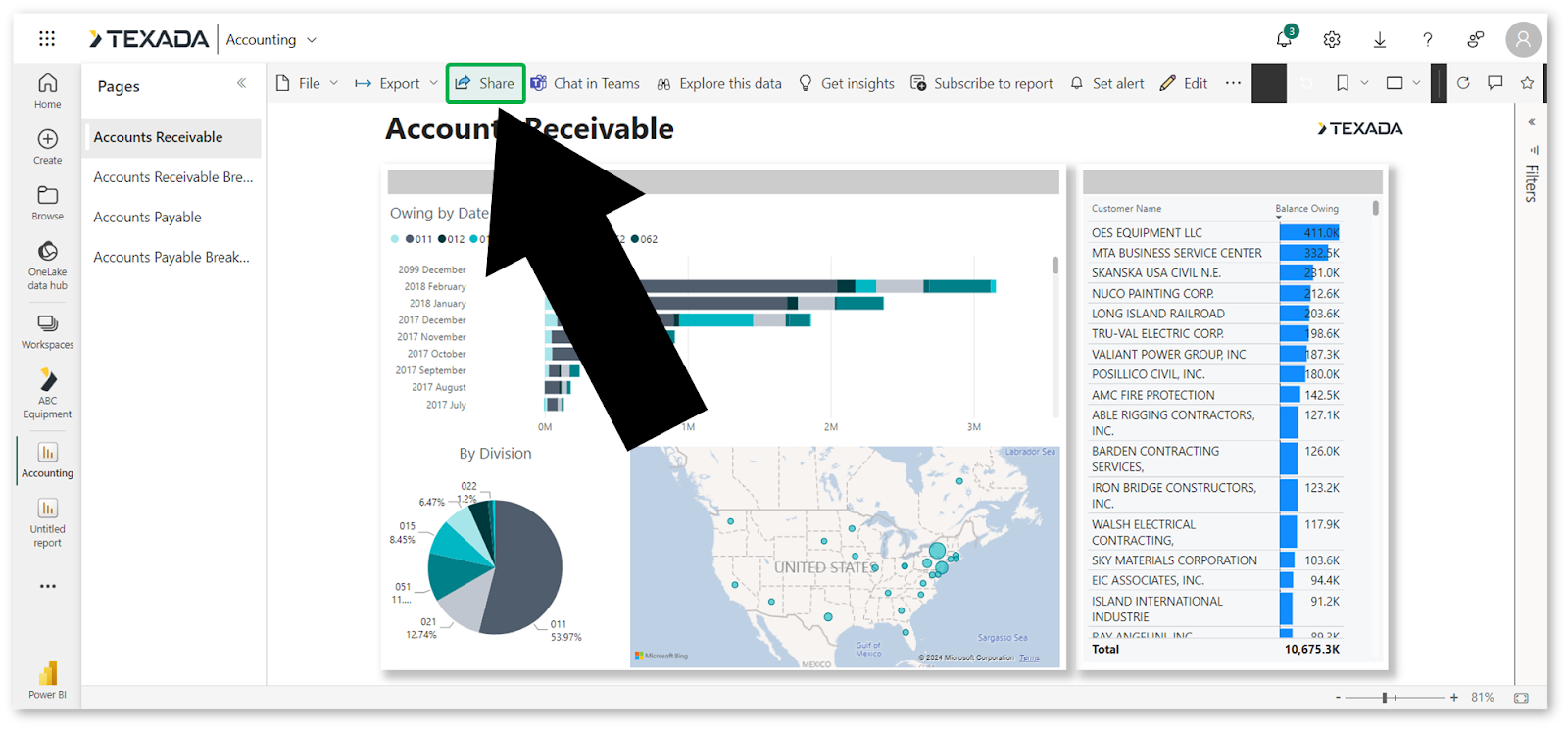Open Browse in left navigation

pyautogui.click(x=47, y=202)
